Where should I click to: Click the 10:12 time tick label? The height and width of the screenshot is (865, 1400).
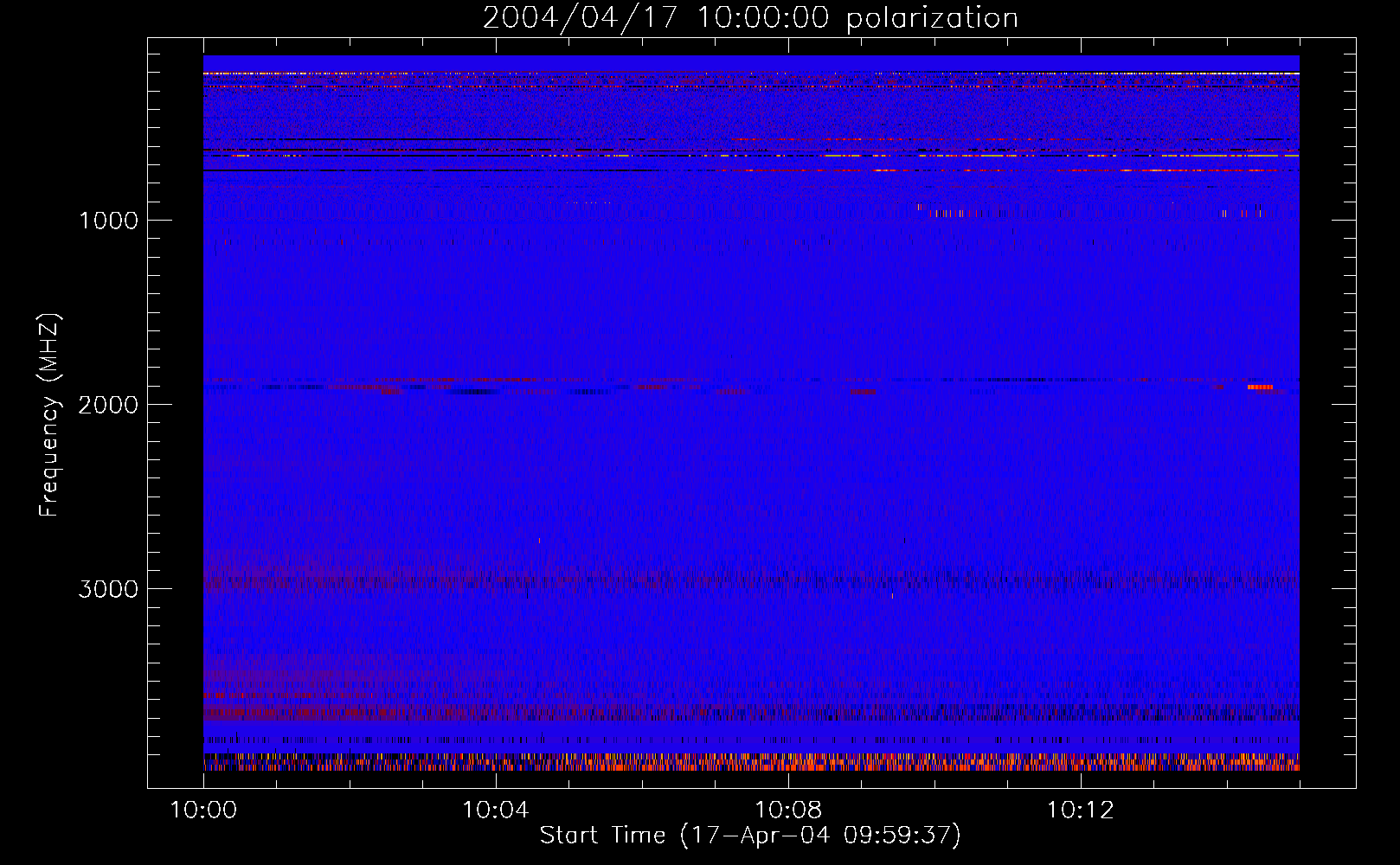(1080, 811)
